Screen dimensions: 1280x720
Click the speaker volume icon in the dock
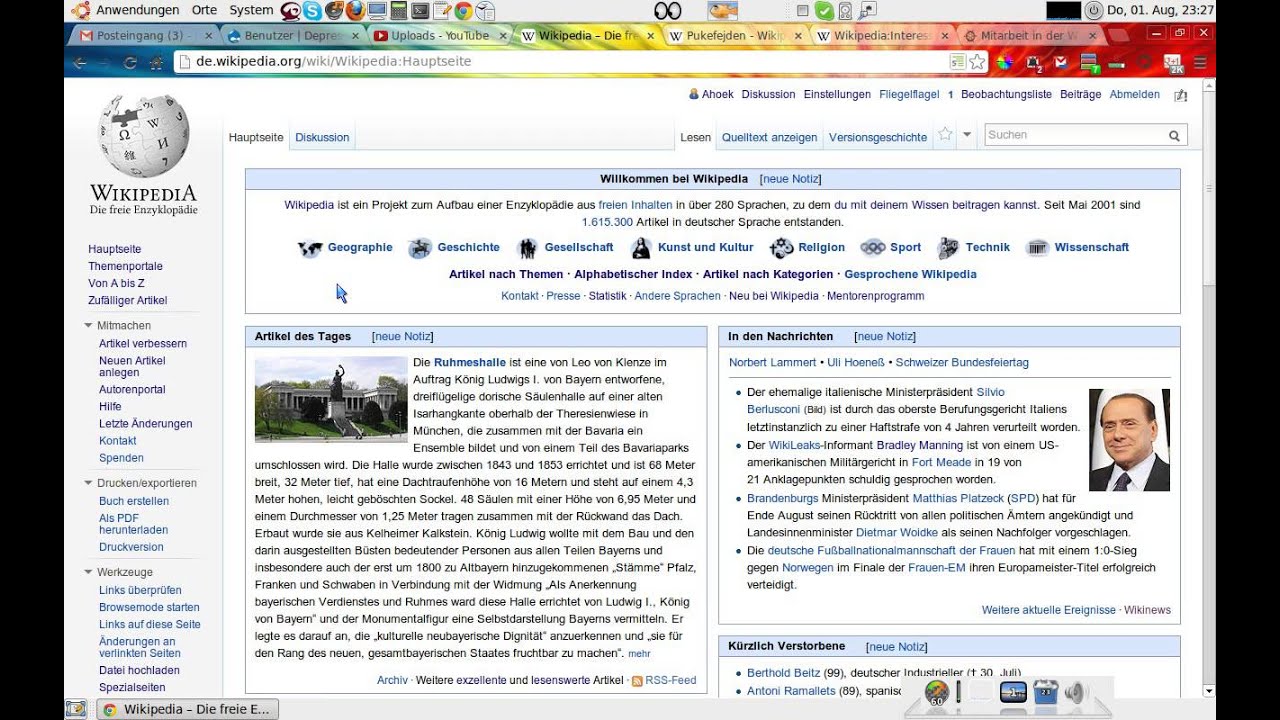point(1075,692)
